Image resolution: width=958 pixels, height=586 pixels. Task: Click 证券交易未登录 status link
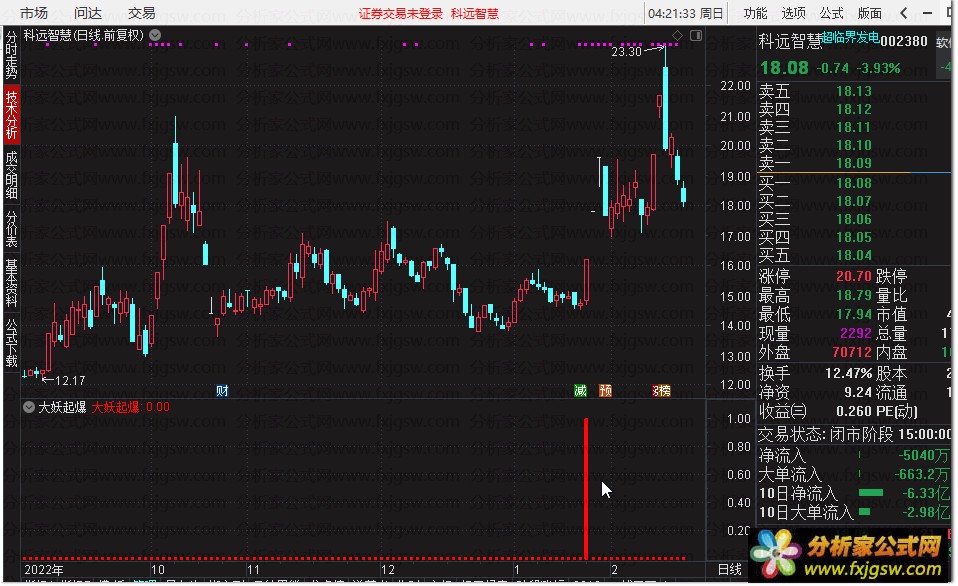(401, 13)
